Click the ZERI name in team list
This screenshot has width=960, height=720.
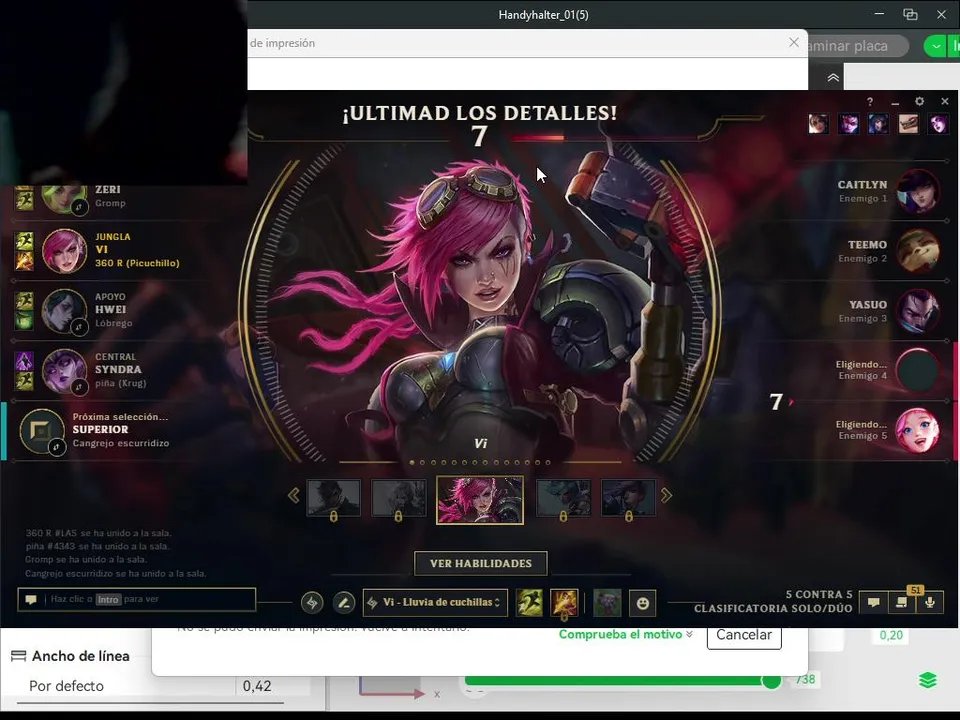coord(108,190)
